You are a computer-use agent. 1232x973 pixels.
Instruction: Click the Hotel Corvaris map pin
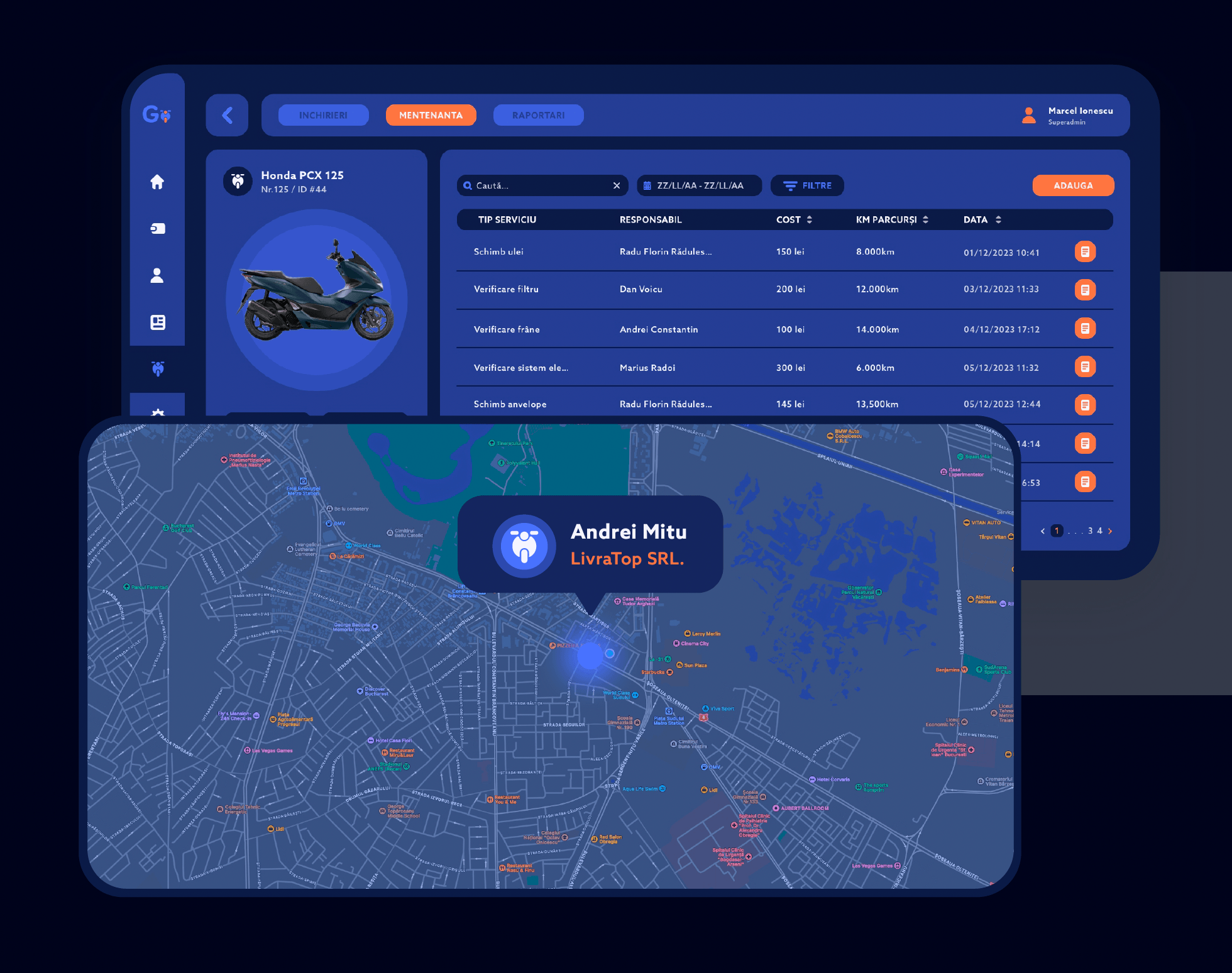pos(812,779)
